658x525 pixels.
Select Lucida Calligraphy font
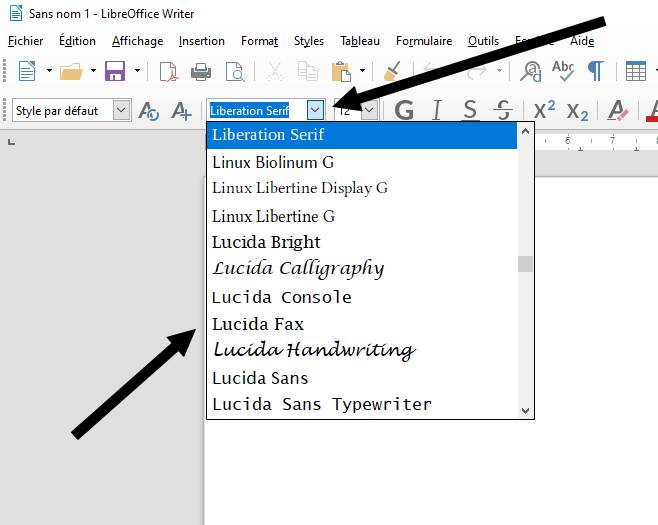(298, 269)
